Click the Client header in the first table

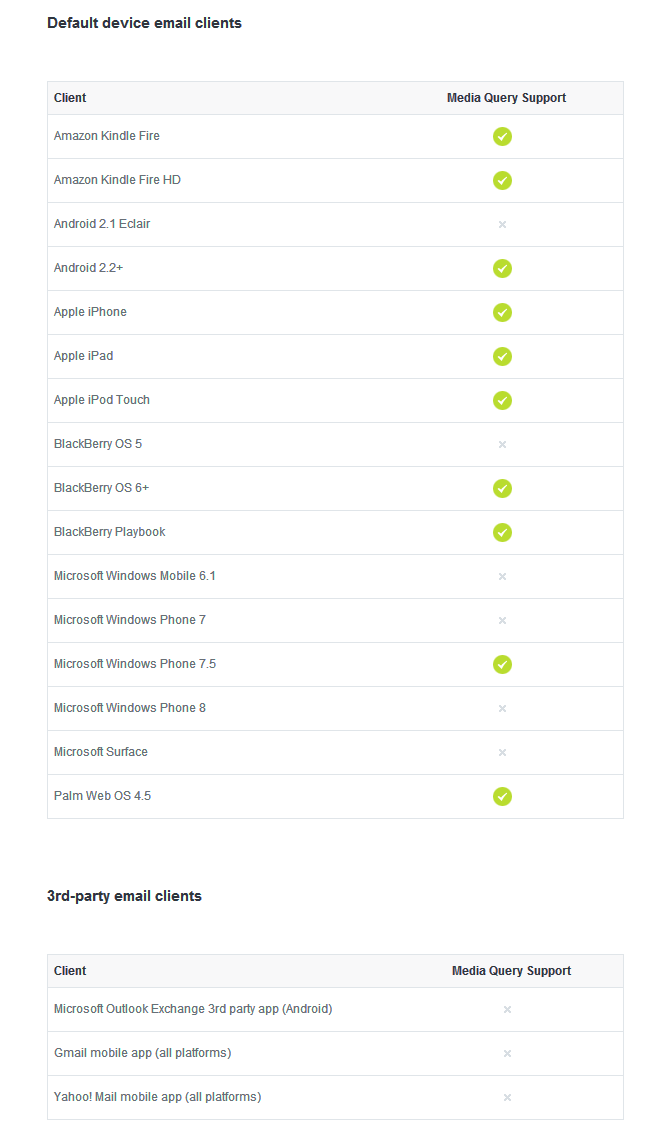coord(70,98)
